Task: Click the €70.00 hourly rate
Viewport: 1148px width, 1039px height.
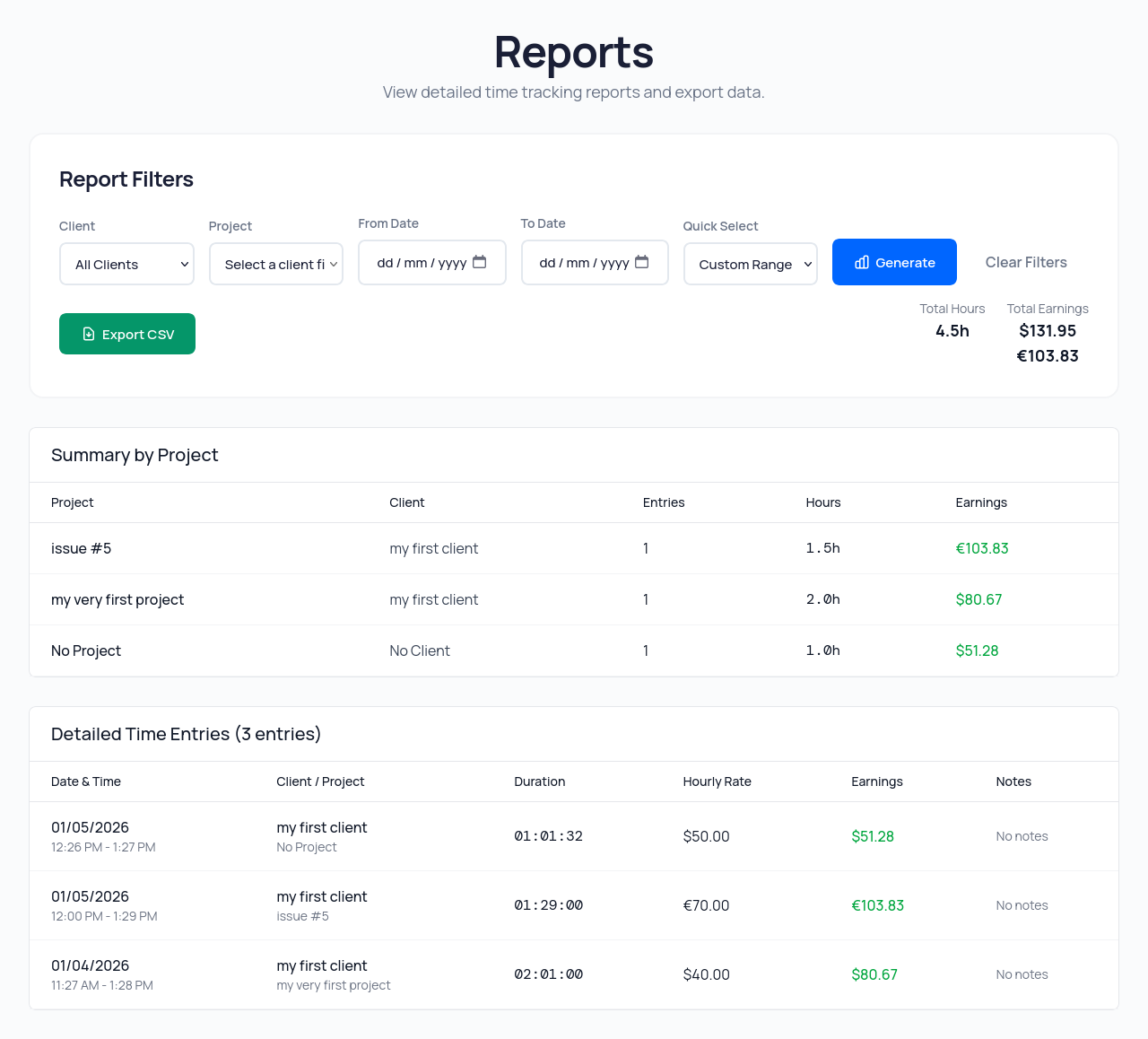Action: 706,905
